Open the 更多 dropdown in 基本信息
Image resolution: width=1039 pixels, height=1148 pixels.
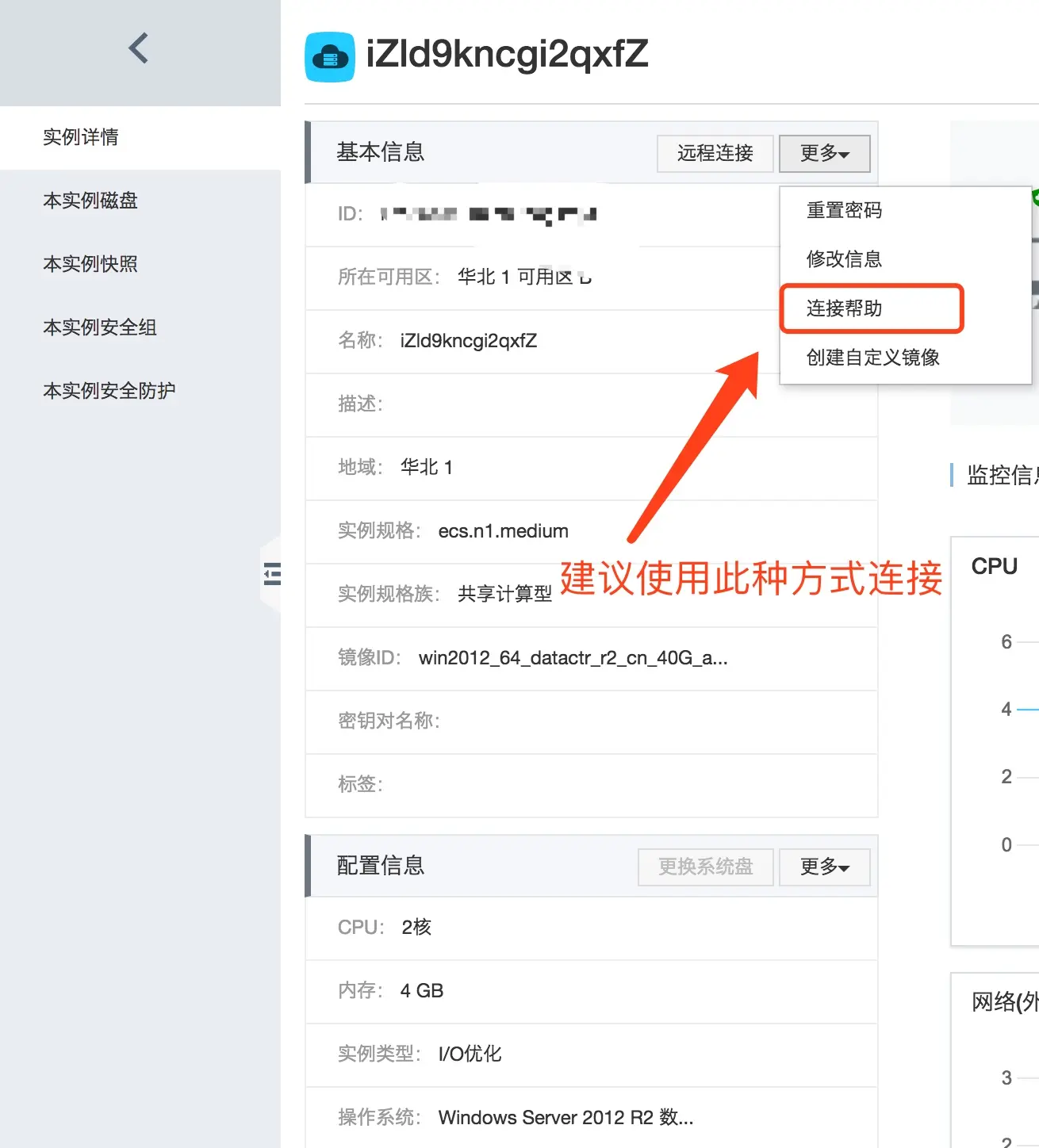[x=824, y=153]
